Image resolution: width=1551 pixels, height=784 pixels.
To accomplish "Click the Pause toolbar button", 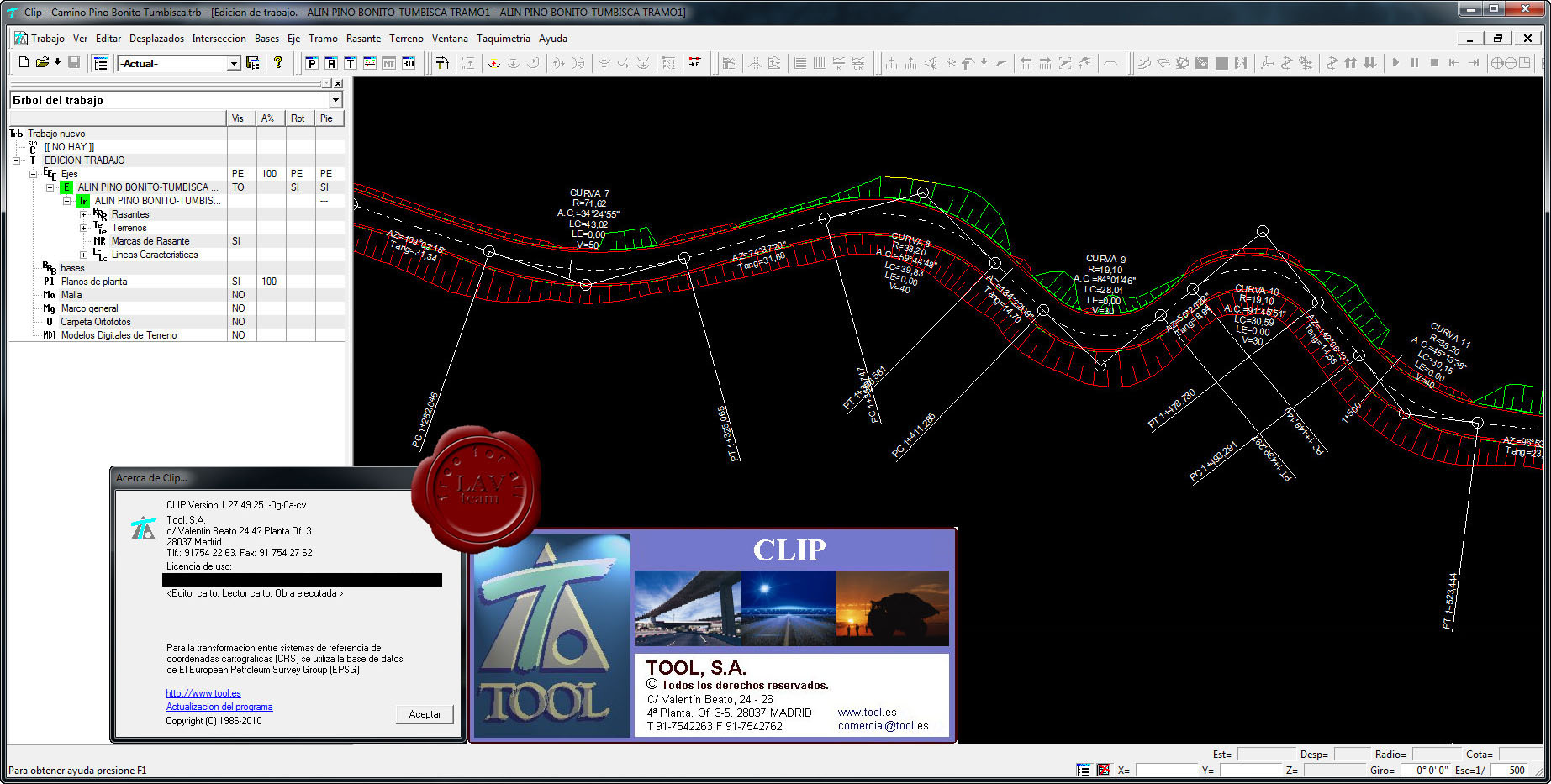I will [x=1415, y=63].
